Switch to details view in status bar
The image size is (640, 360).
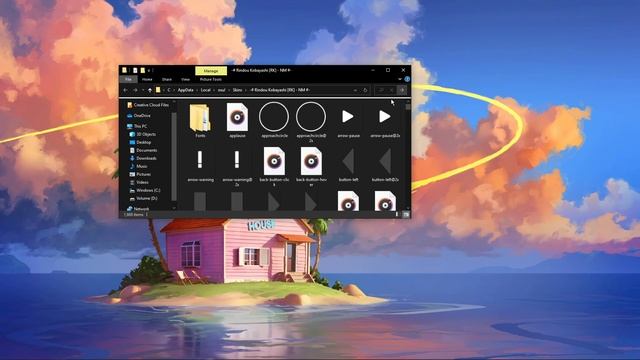pyautogui.click(x=397, y=214)
